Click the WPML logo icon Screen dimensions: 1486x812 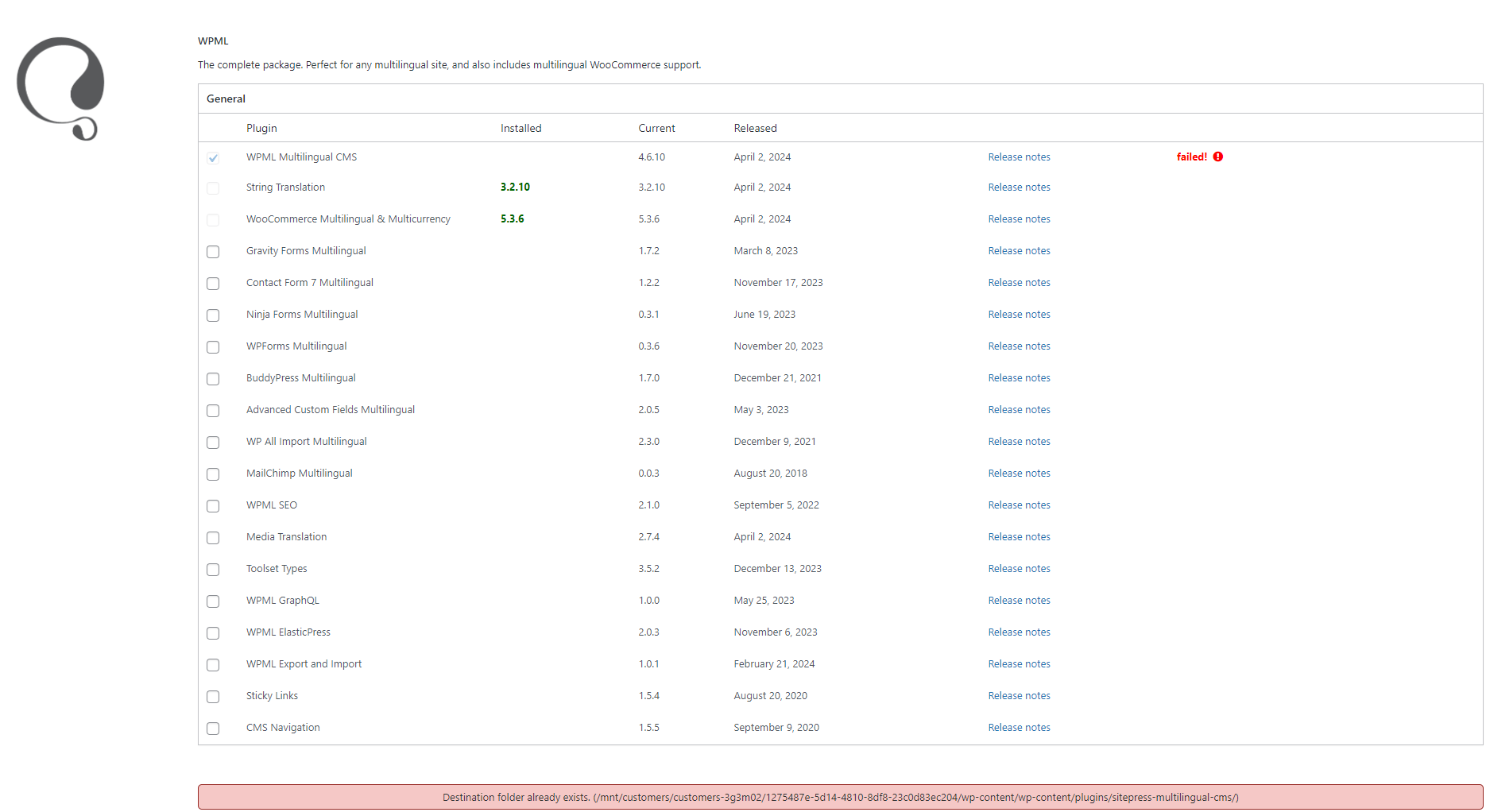60,88
